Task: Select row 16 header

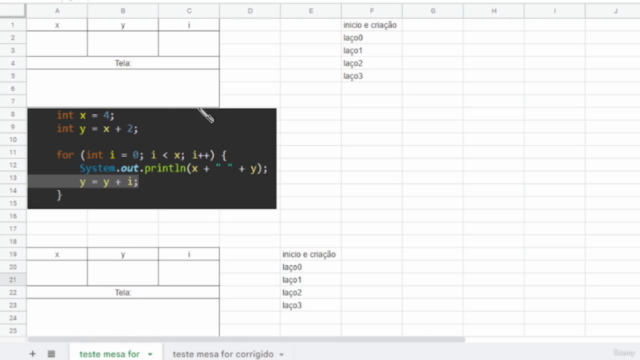Action: tap(13, 216)
